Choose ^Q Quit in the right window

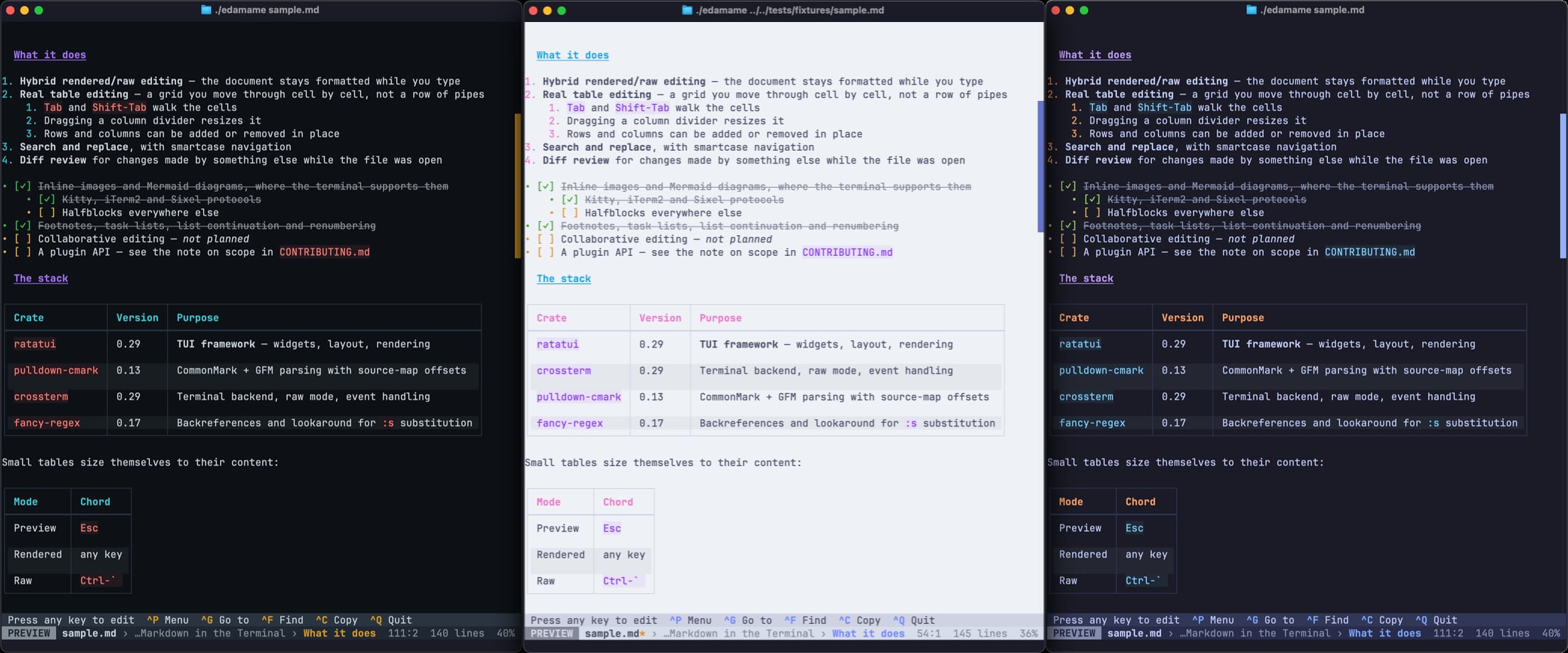pyautogui.click(x=1436, y=620)
